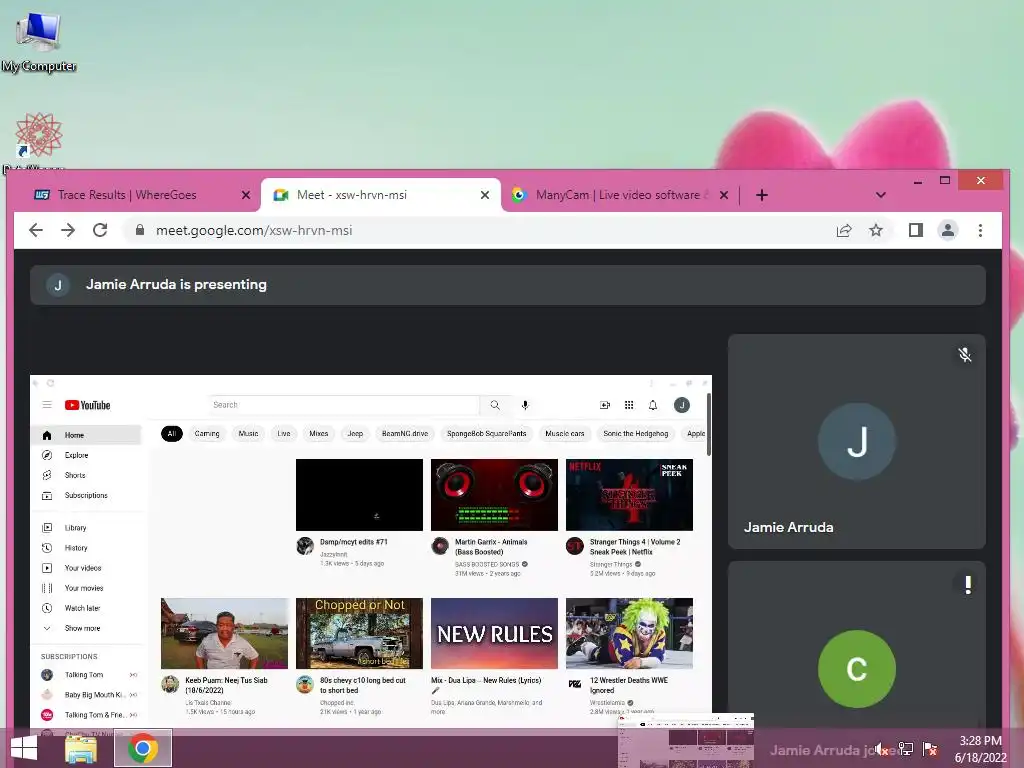Switch to ManyCam Live video tab
This screenshot has width=1024, height=768.
pyautogui.click(x=618, y=195)
